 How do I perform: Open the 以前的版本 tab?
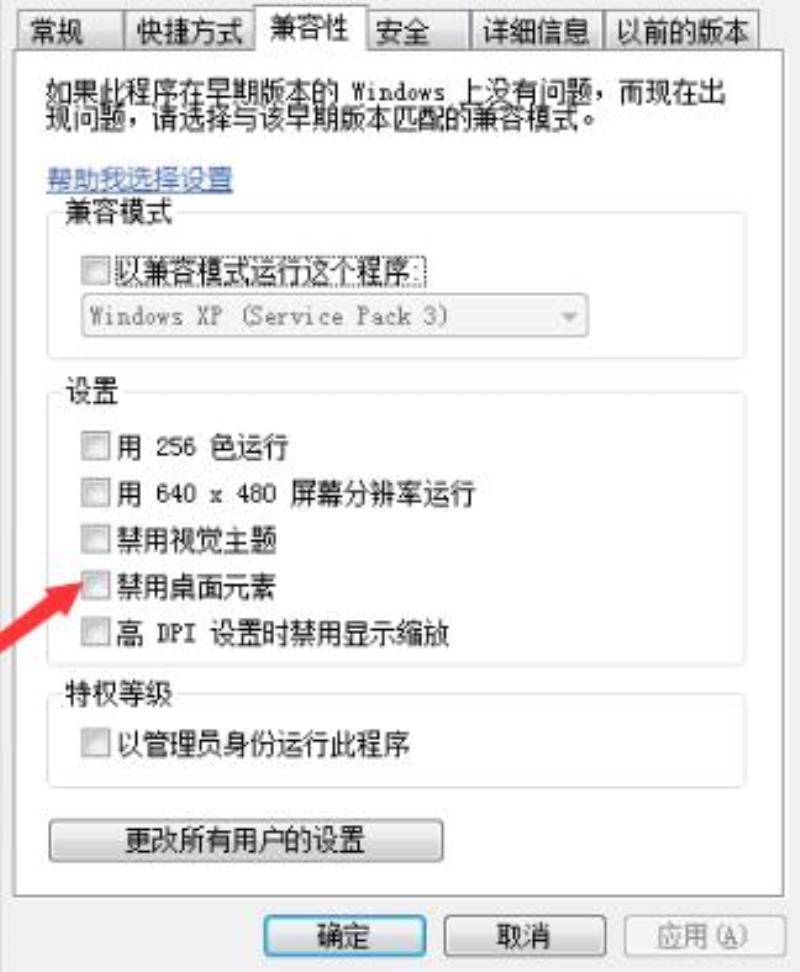681,30
